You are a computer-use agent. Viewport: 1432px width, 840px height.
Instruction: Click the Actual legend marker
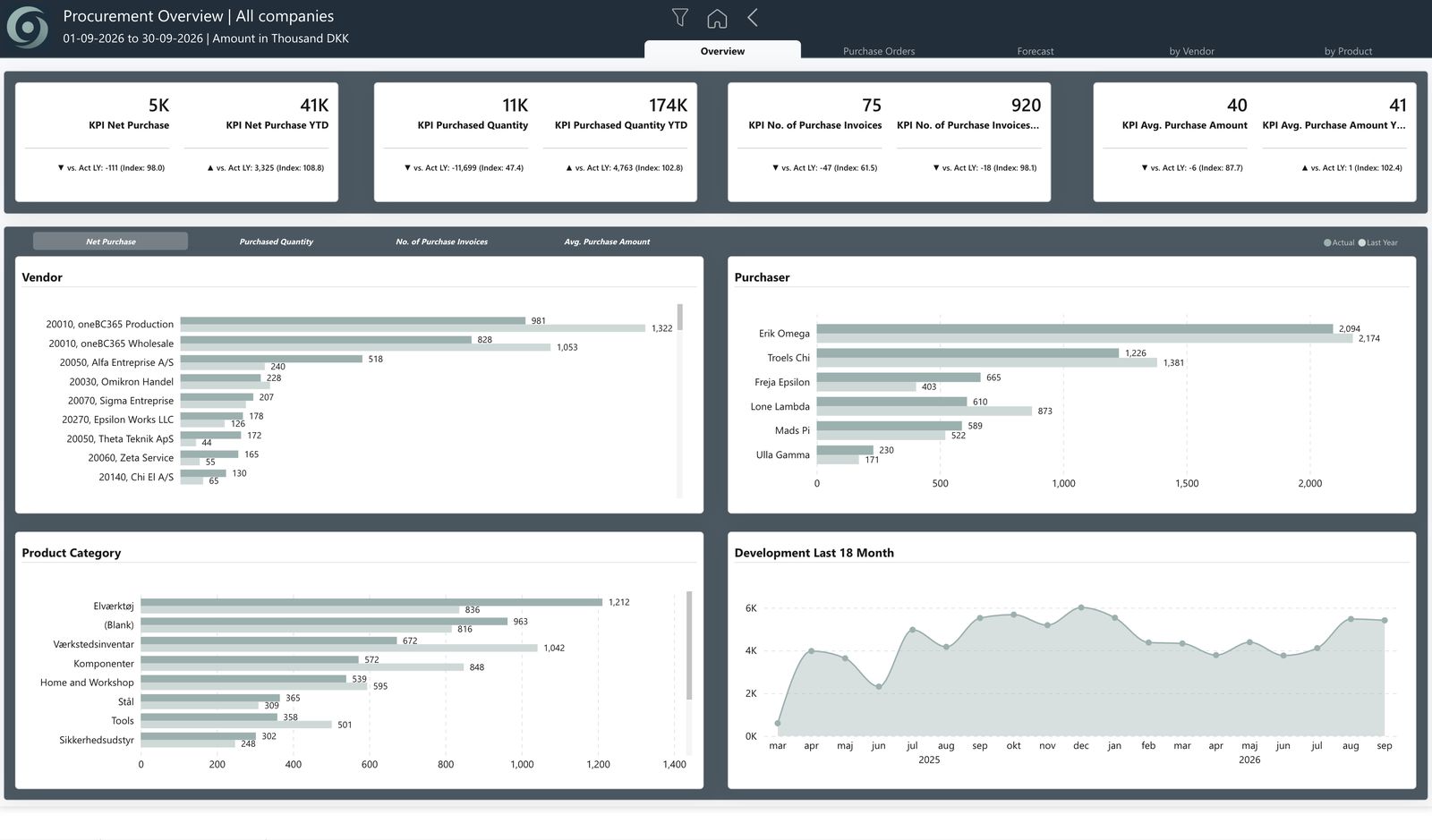coord(1327,242)
